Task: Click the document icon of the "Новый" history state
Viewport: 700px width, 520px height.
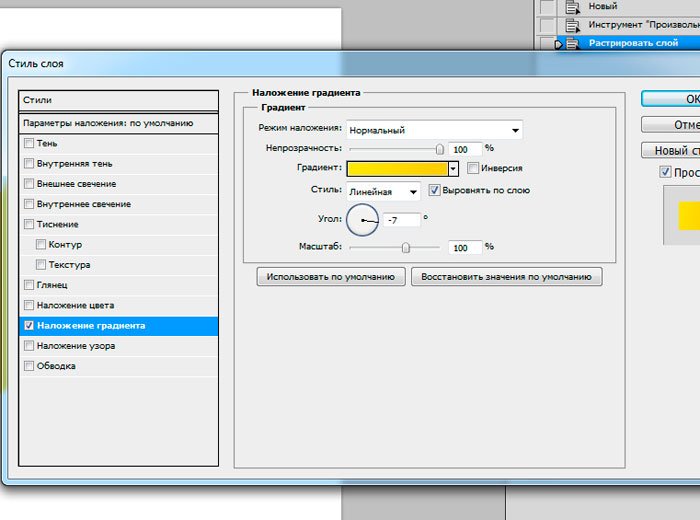Action: (x=573, y=7)
